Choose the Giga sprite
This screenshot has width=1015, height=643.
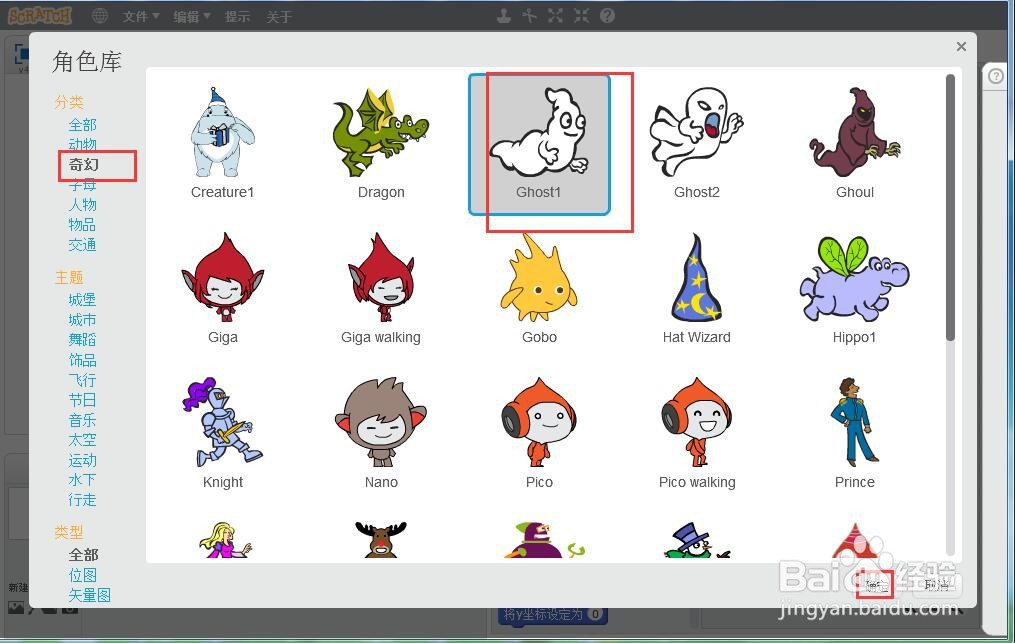click(223, 288)
